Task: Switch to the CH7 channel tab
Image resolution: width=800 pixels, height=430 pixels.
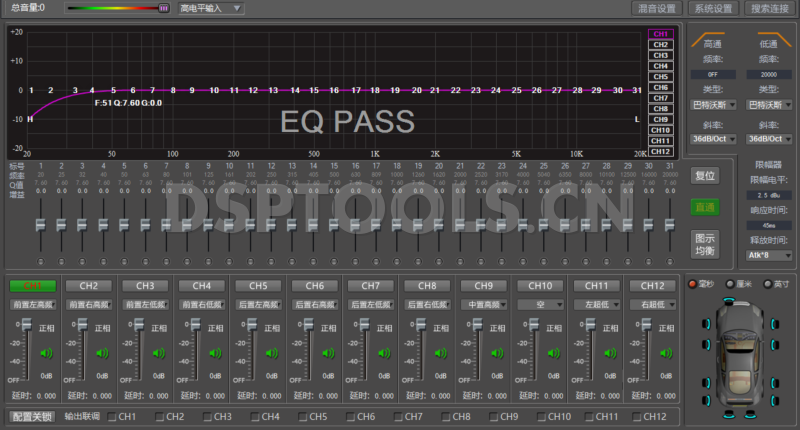Action: [370, 286]
